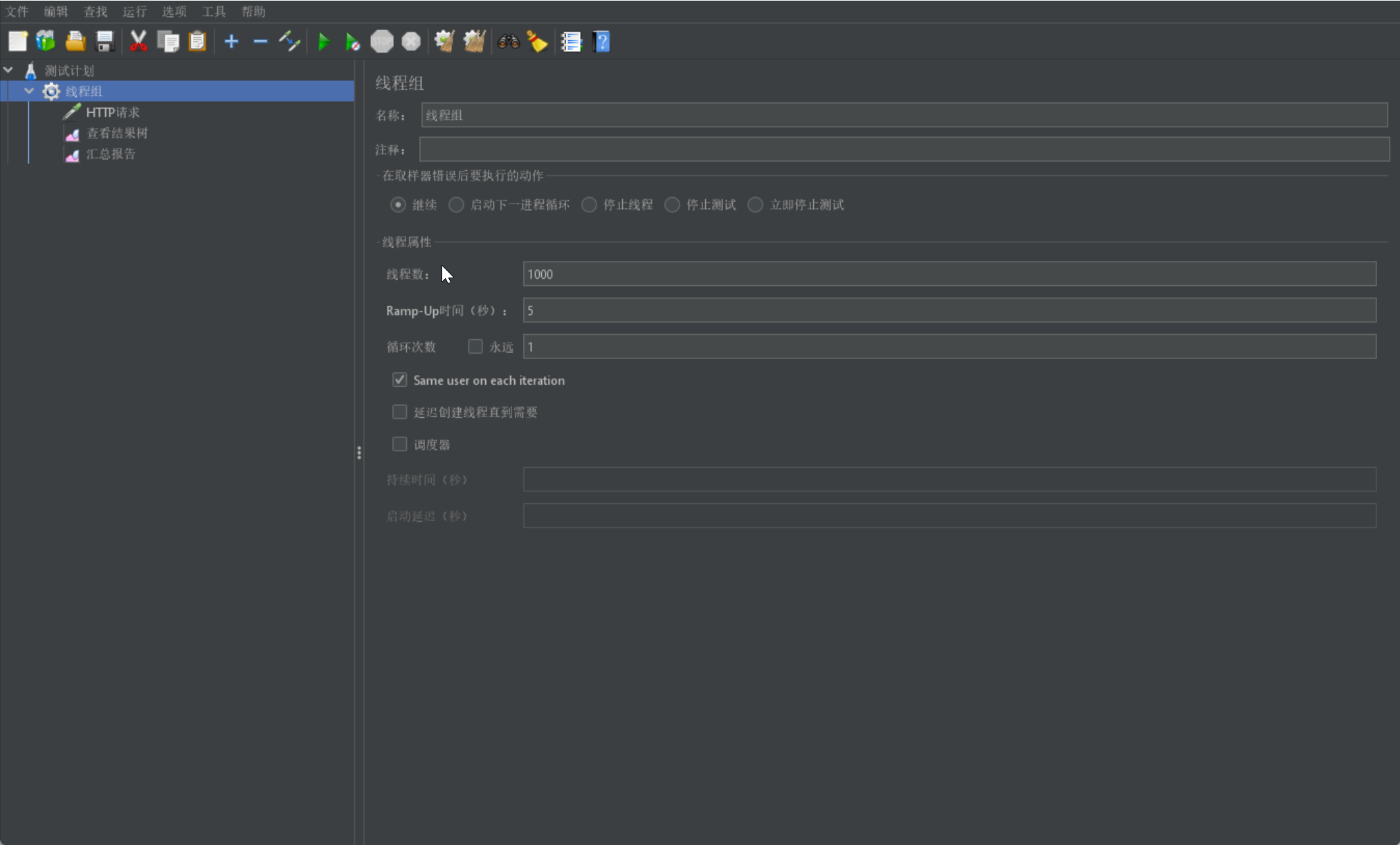Select HTTP请求 in the tree
The image size is (1400, 845).
pos(113,111)
